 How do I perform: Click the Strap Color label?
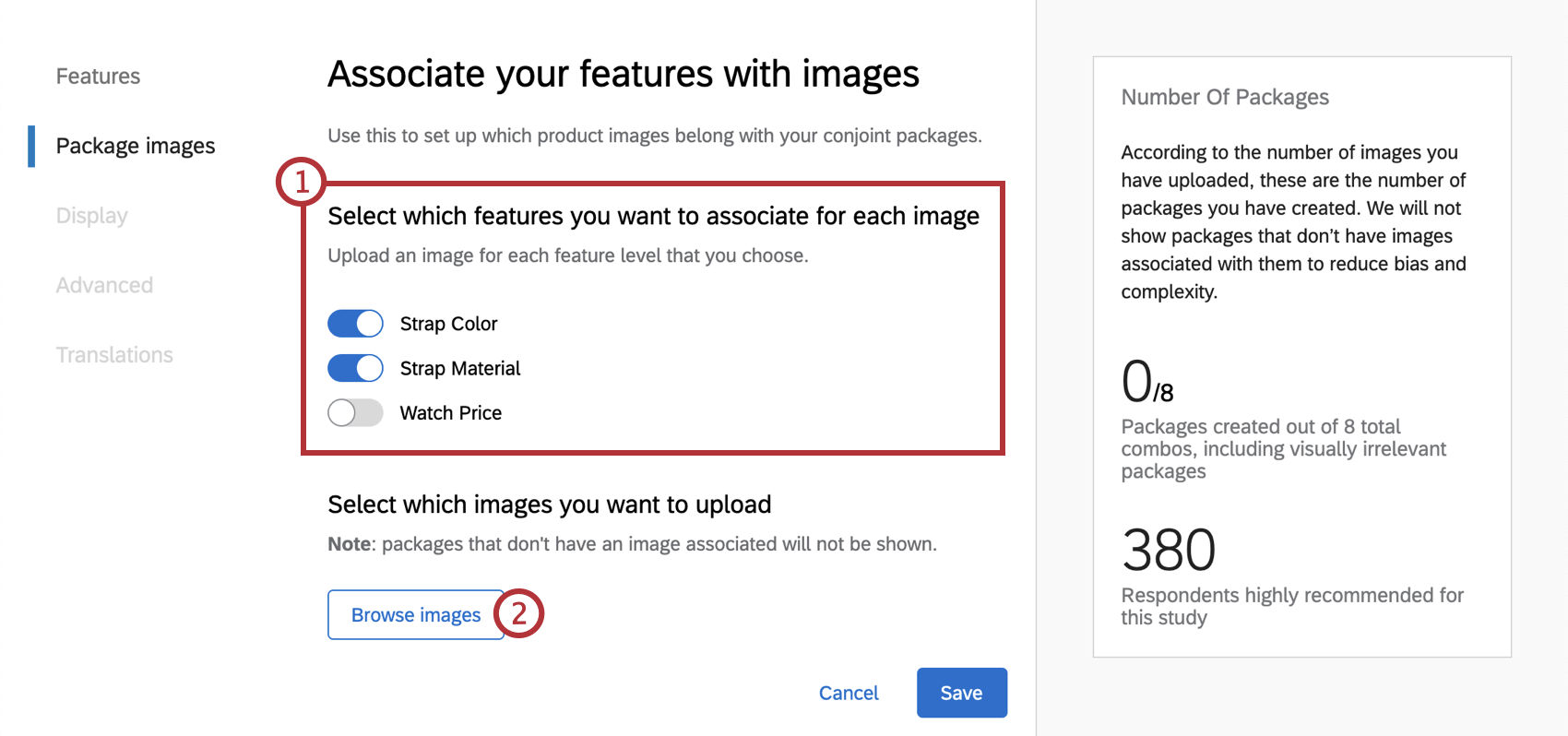[448, 324]
